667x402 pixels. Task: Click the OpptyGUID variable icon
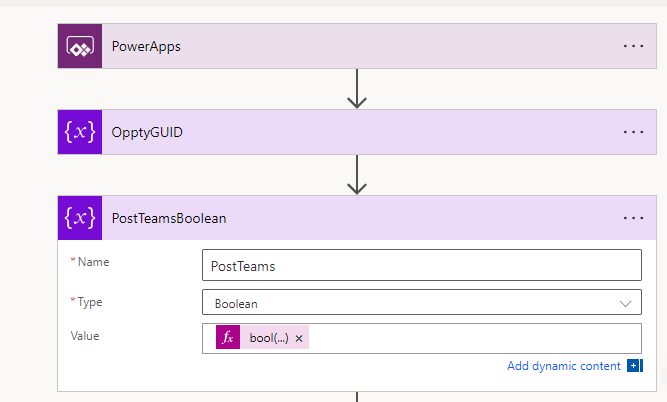point(80,132)
